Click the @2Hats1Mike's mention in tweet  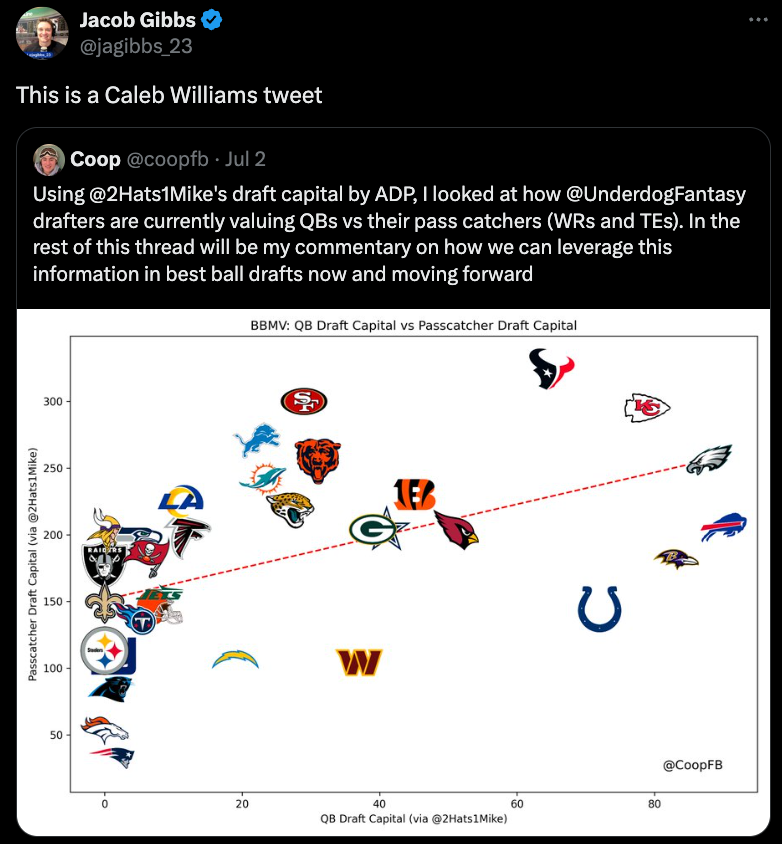(158, 194)
